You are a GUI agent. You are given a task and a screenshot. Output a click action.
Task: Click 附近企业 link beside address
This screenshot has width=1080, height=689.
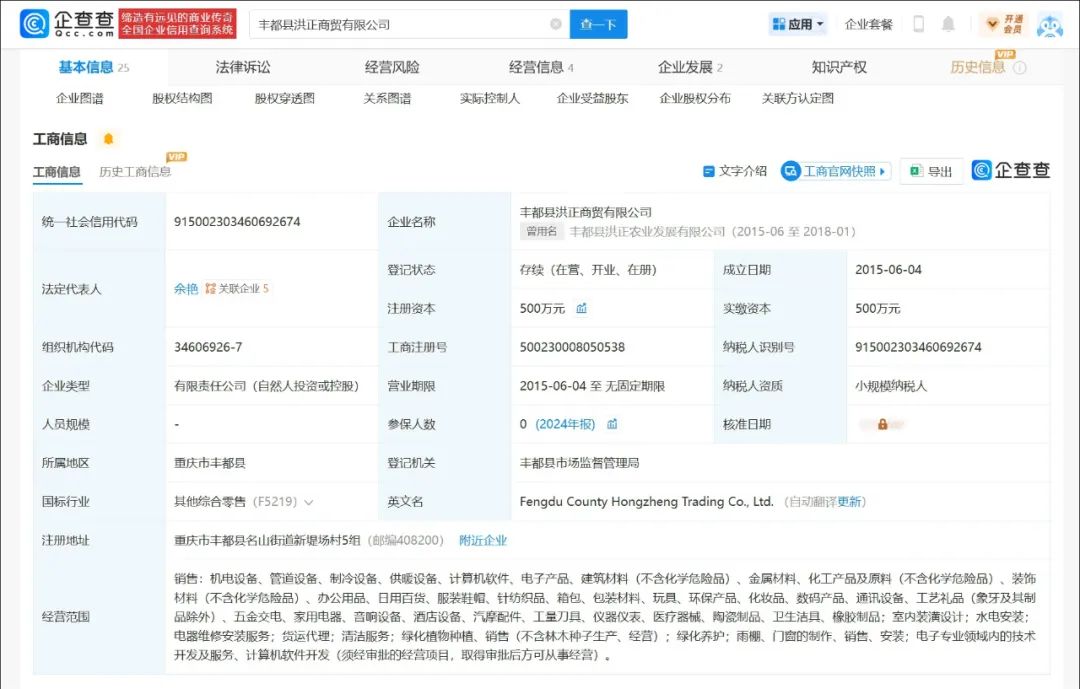tap(483, 540)
